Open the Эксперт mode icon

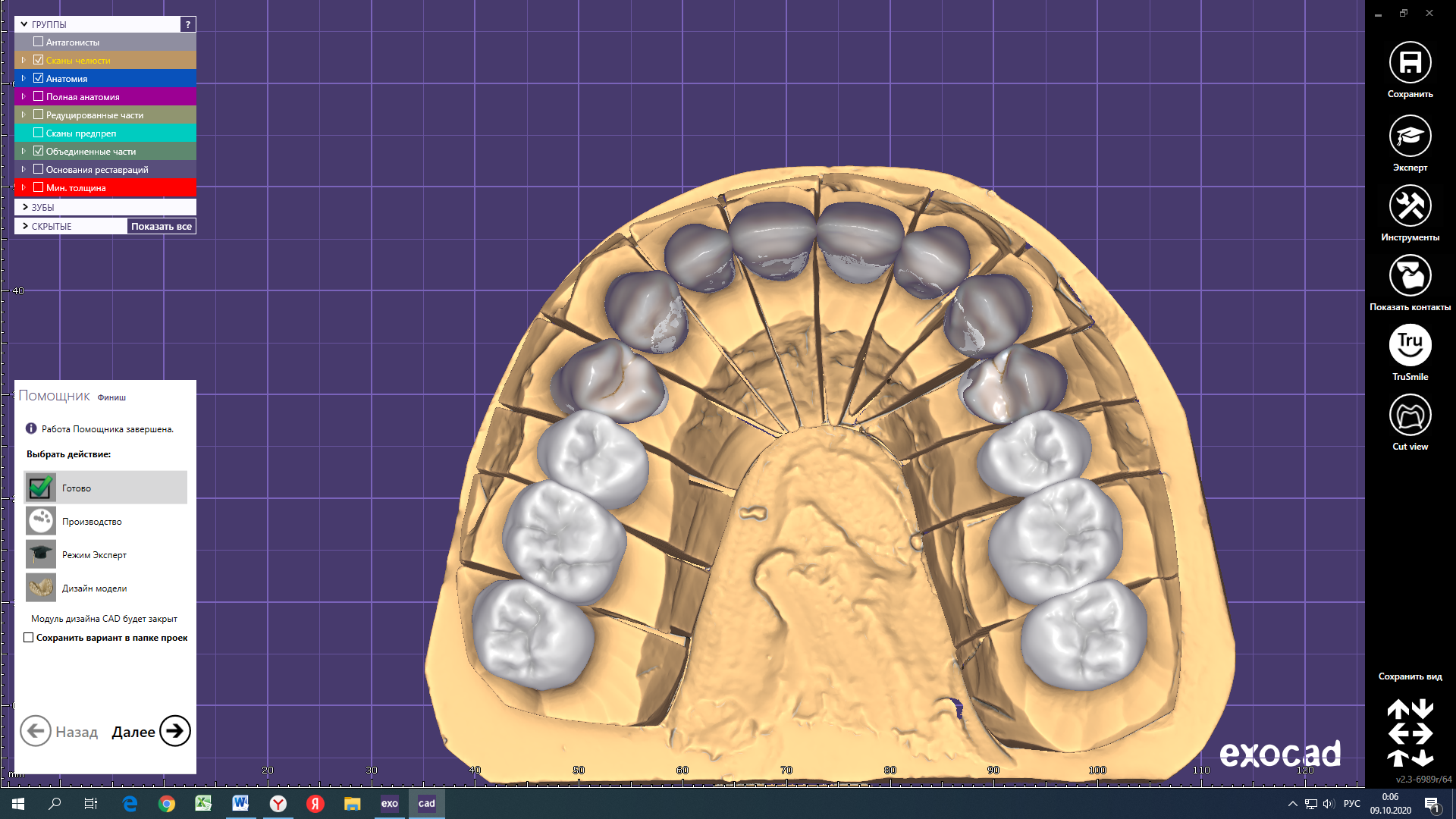pos(1410,136)
